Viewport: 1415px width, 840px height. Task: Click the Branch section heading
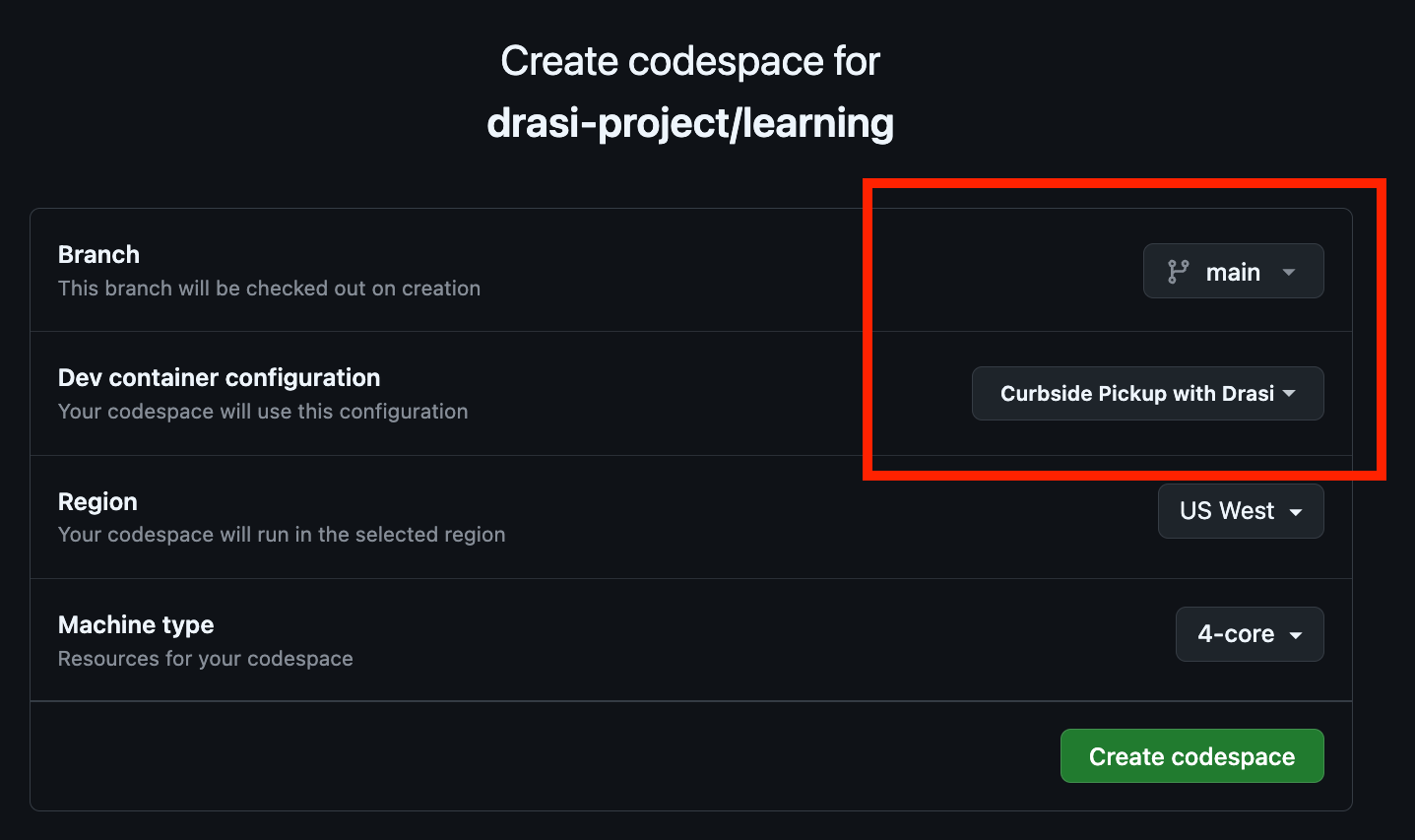98,254
